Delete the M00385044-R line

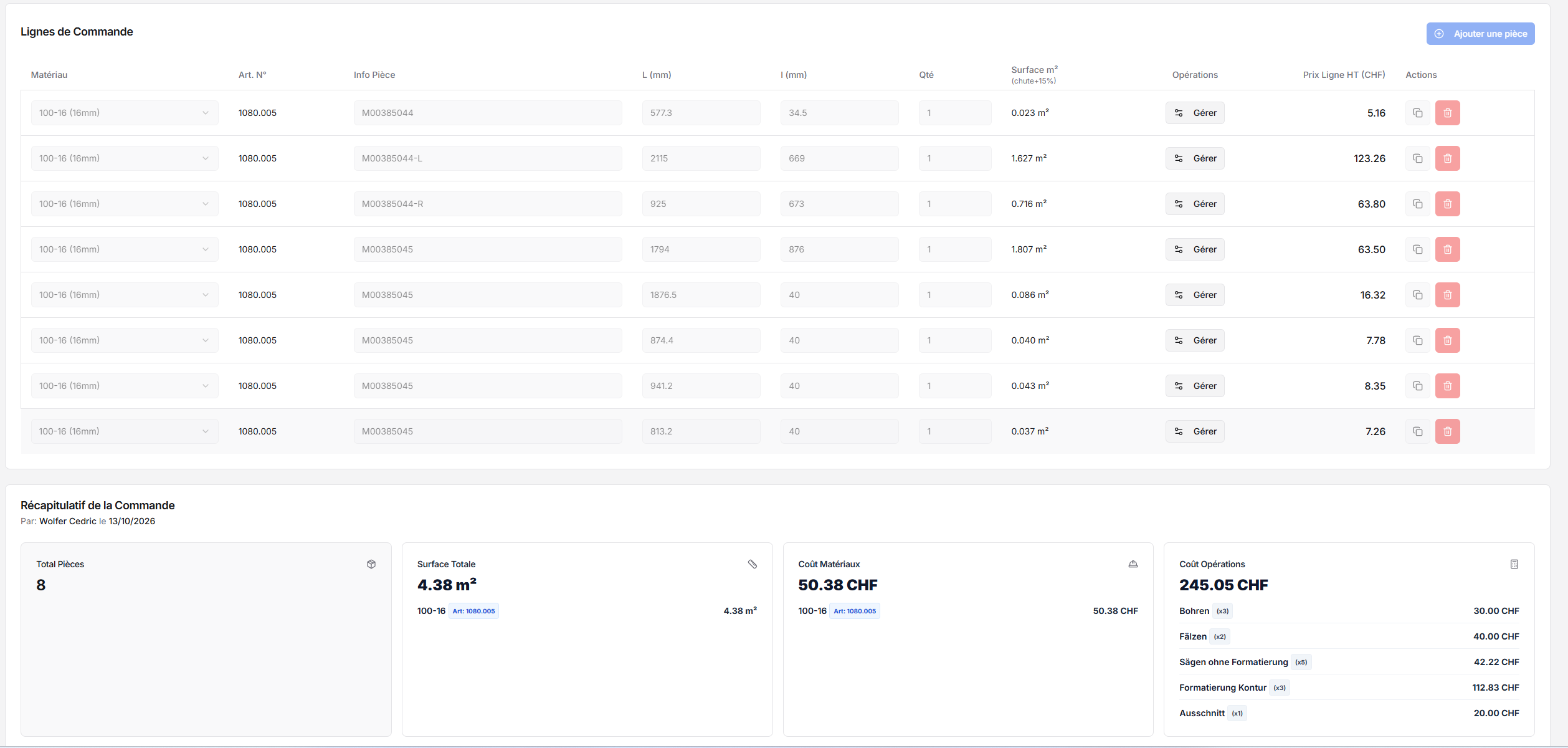coord(1447,204)
